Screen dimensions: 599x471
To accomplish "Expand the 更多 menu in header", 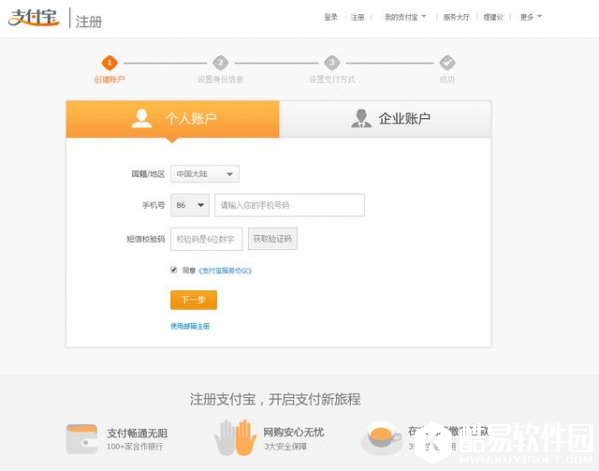I will tap(531, 17).
